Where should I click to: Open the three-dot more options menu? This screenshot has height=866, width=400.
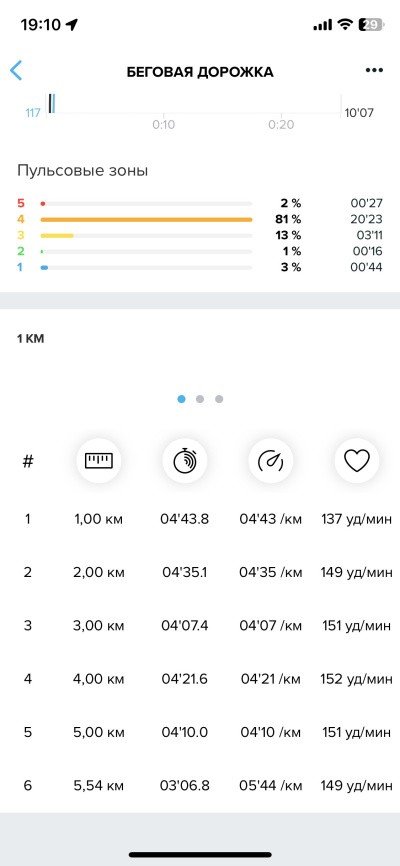(374, 70)
